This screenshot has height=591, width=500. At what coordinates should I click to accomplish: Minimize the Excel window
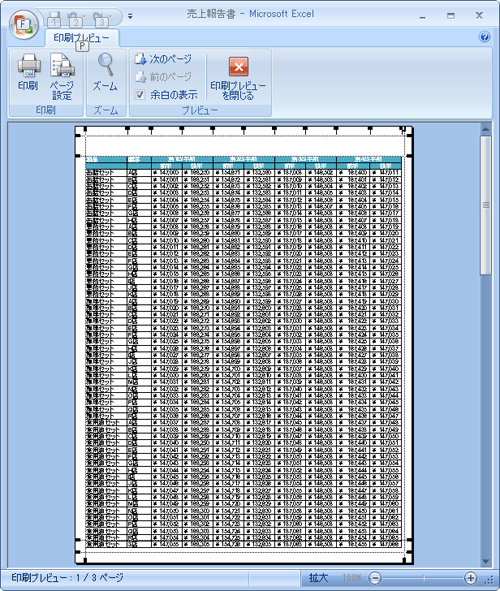422,17
